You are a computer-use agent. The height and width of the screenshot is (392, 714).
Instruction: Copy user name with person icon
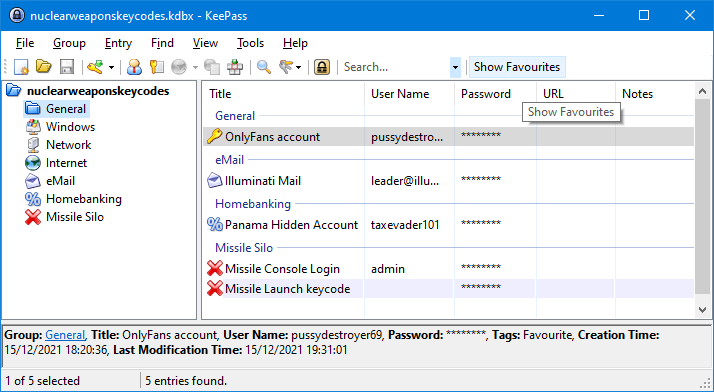(134, 67)
